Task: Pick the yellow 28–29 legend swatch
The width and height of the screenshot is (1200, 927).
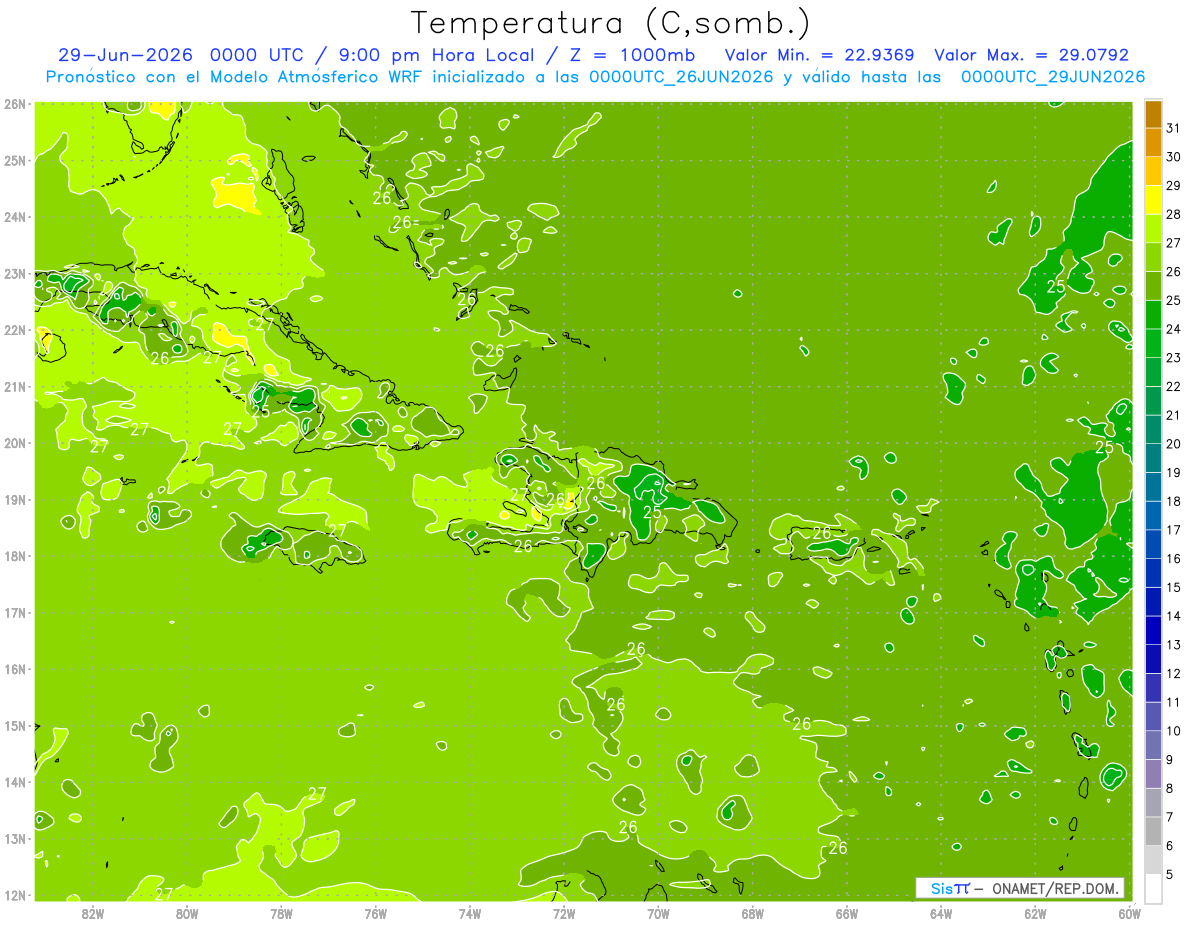Action: (x=1153, y=200)
